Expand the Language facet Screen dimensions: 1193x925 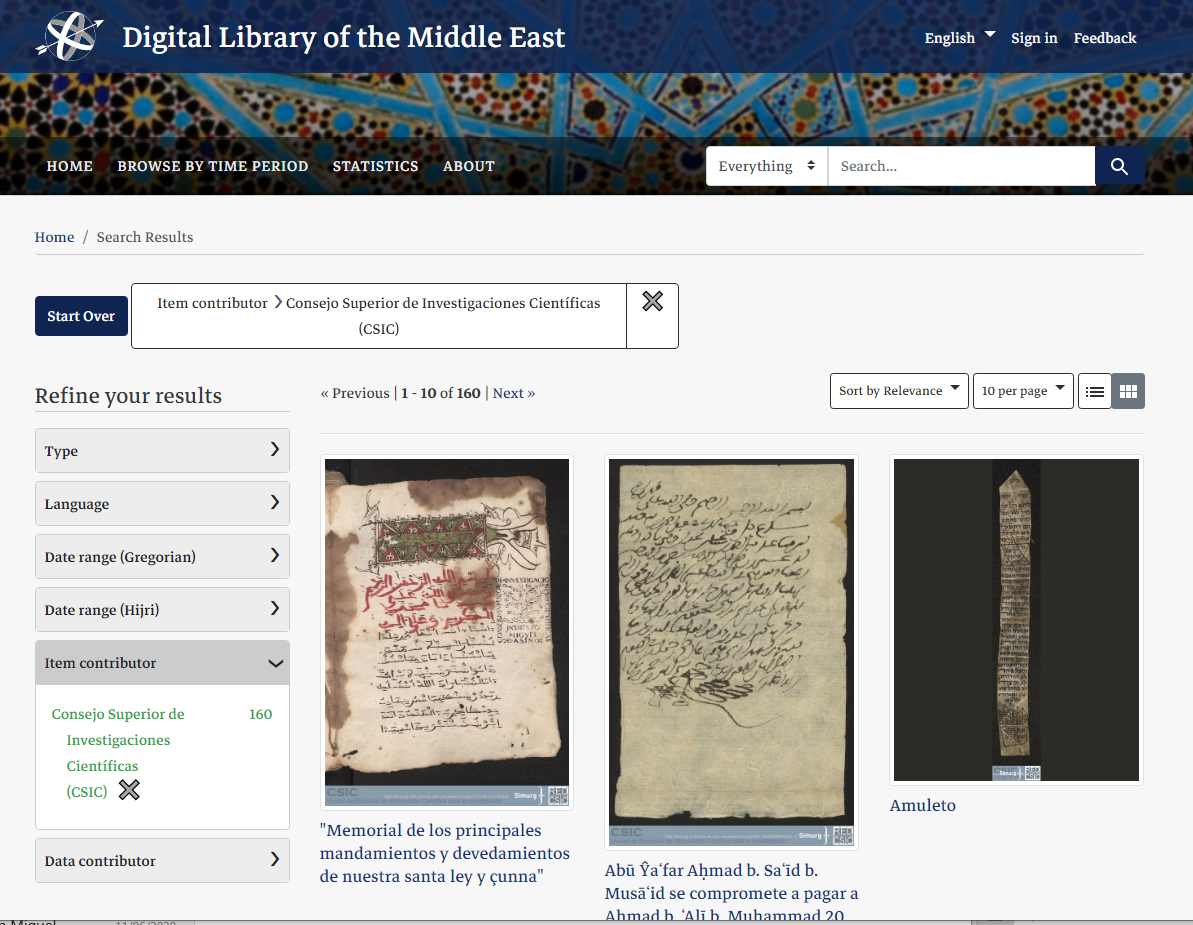277,503
